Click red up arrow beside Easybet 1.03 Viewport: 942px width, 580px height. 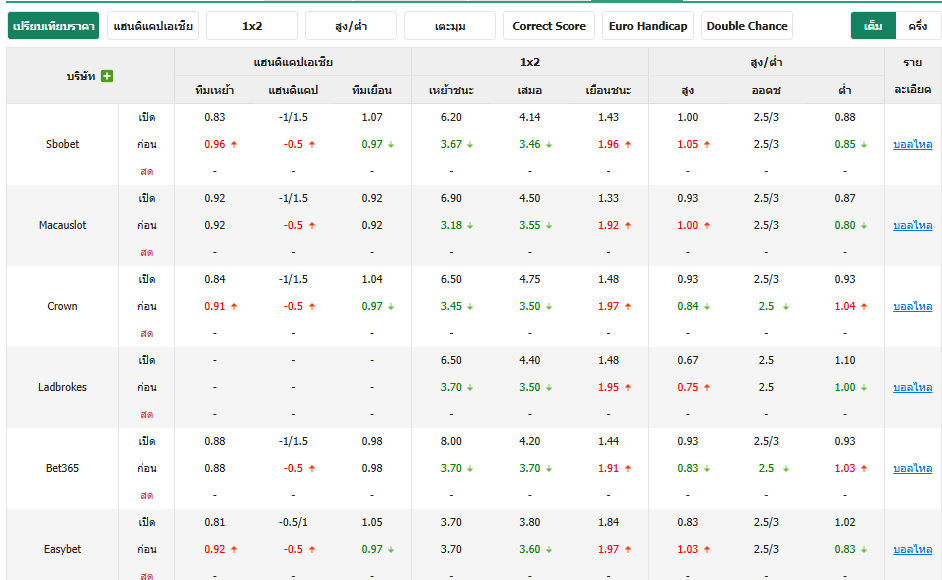point(707,549)
